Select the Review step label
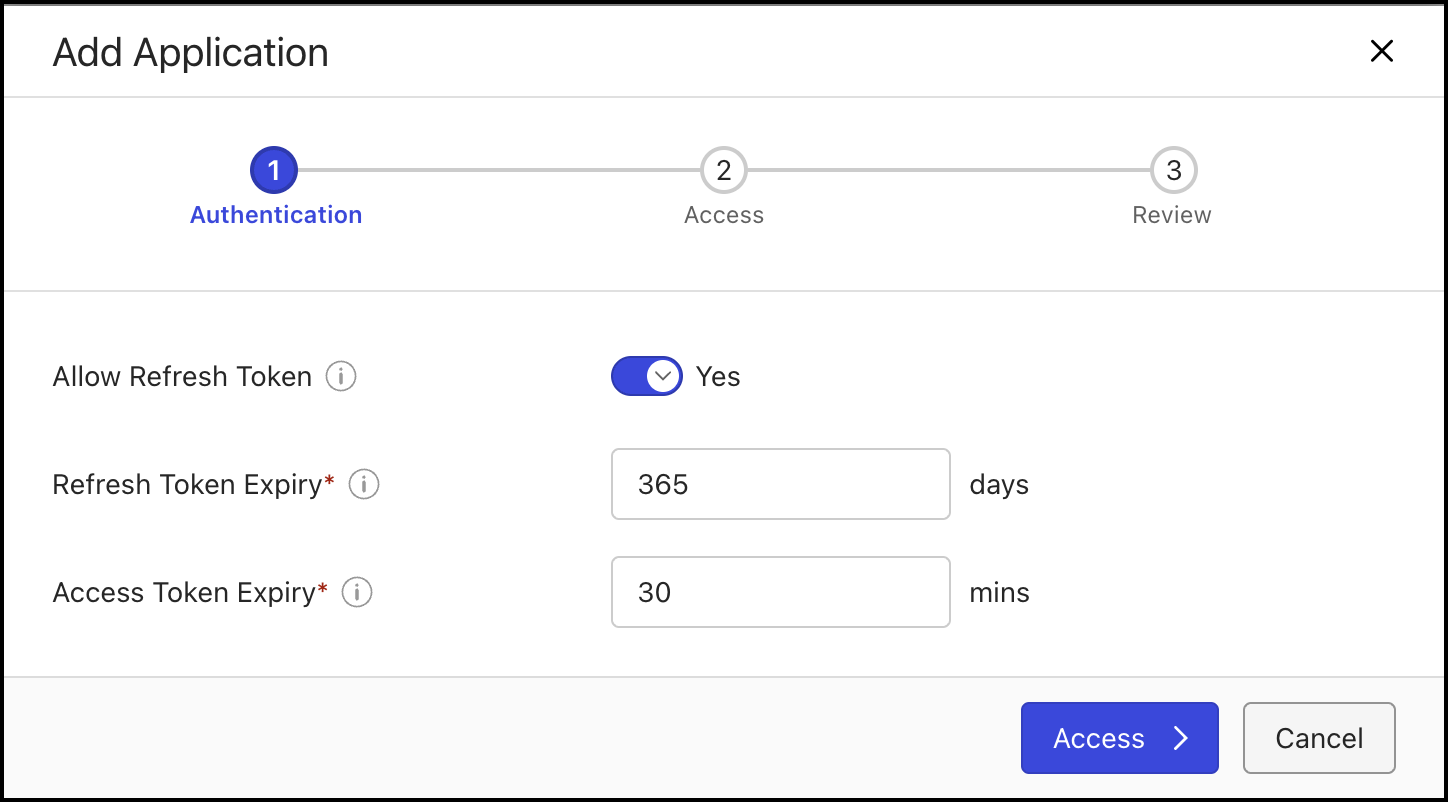 [1171, 215]
